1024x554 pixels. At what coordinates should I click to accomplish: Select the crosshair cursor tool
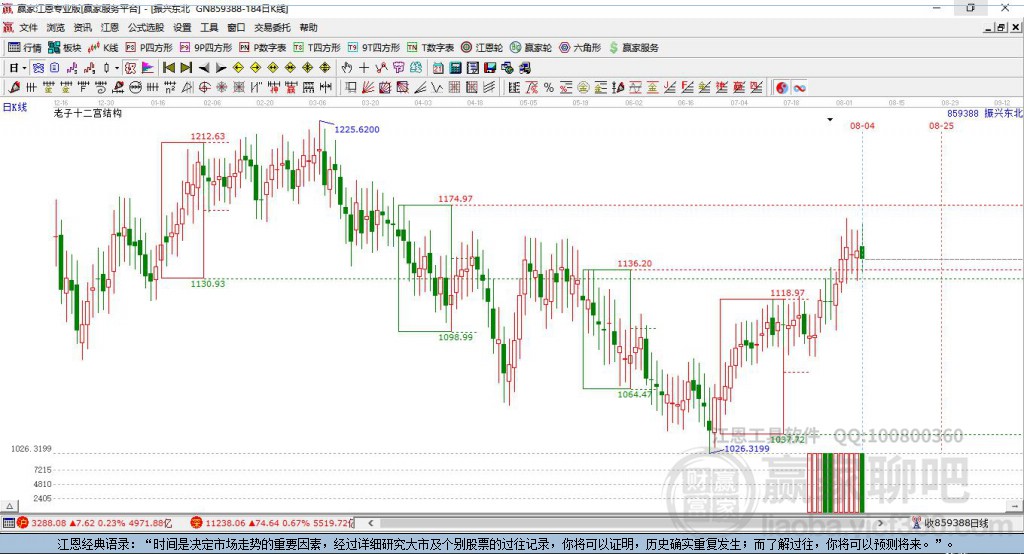(x=364, y=67)
